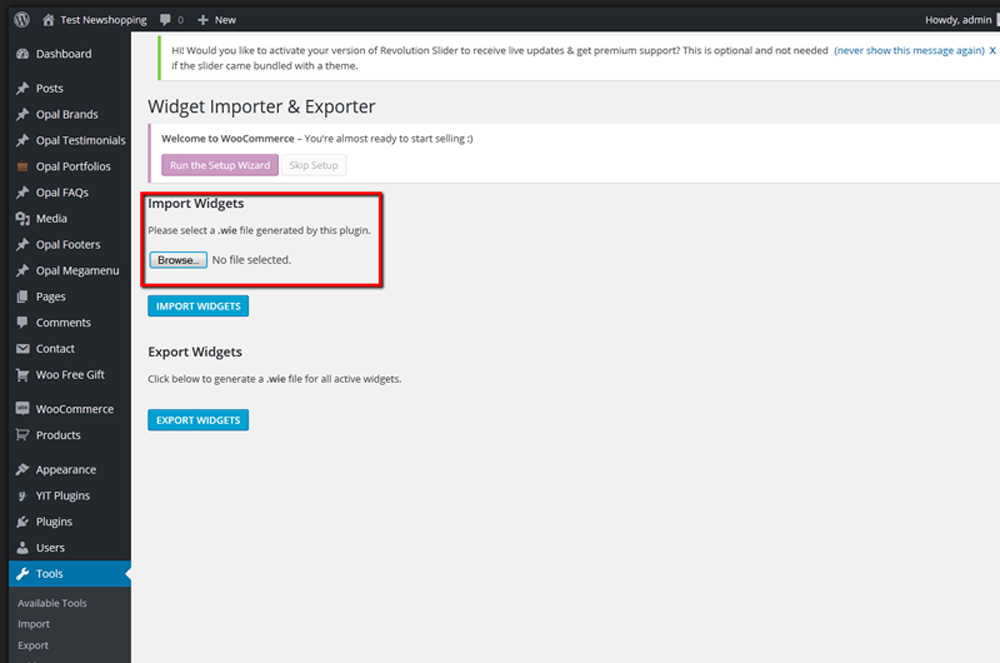This screenshot has height=663, width=1000.
Task: Click Import under Tools submenu
Action: (x=33, y=624)
